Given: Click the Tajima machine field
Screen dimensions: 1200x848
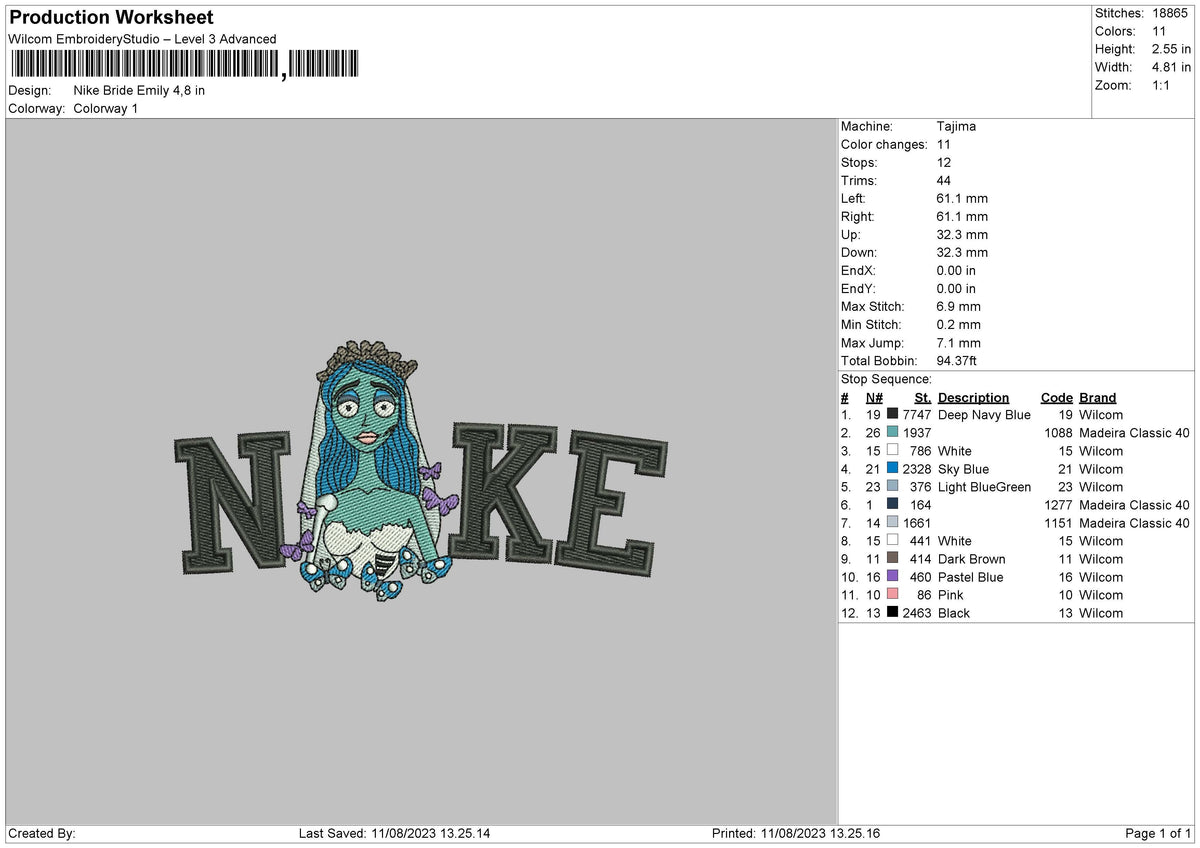Looking at the screenshot, I should click(957, 126).
